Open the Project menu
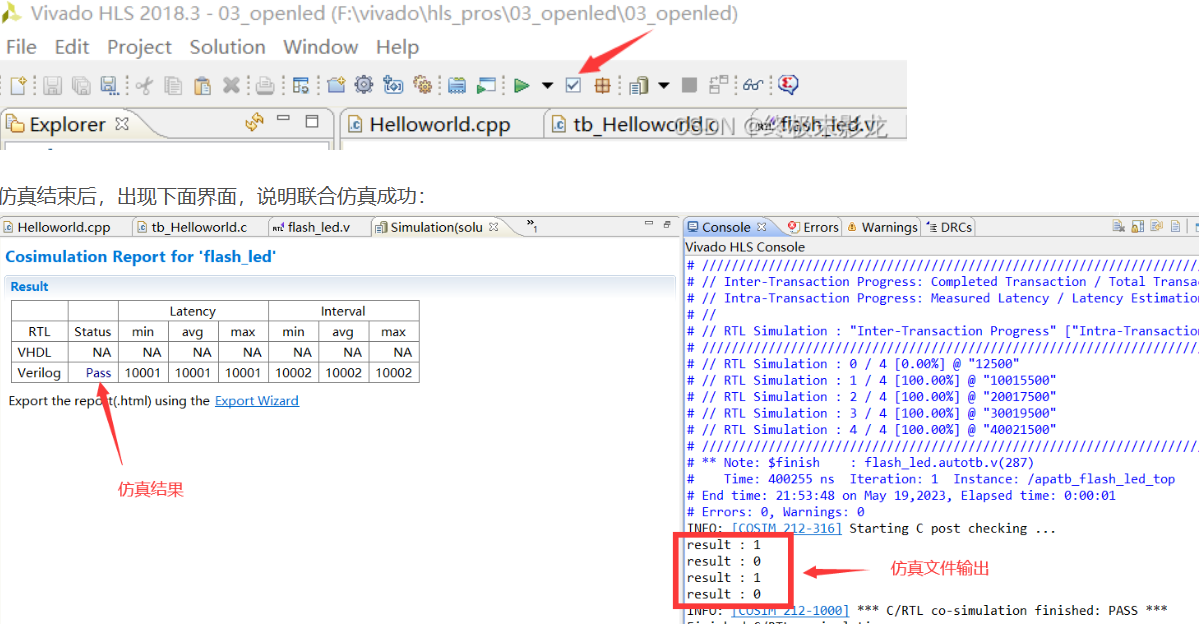Viewport: 1201px width, 624px height. pos(139,47)
